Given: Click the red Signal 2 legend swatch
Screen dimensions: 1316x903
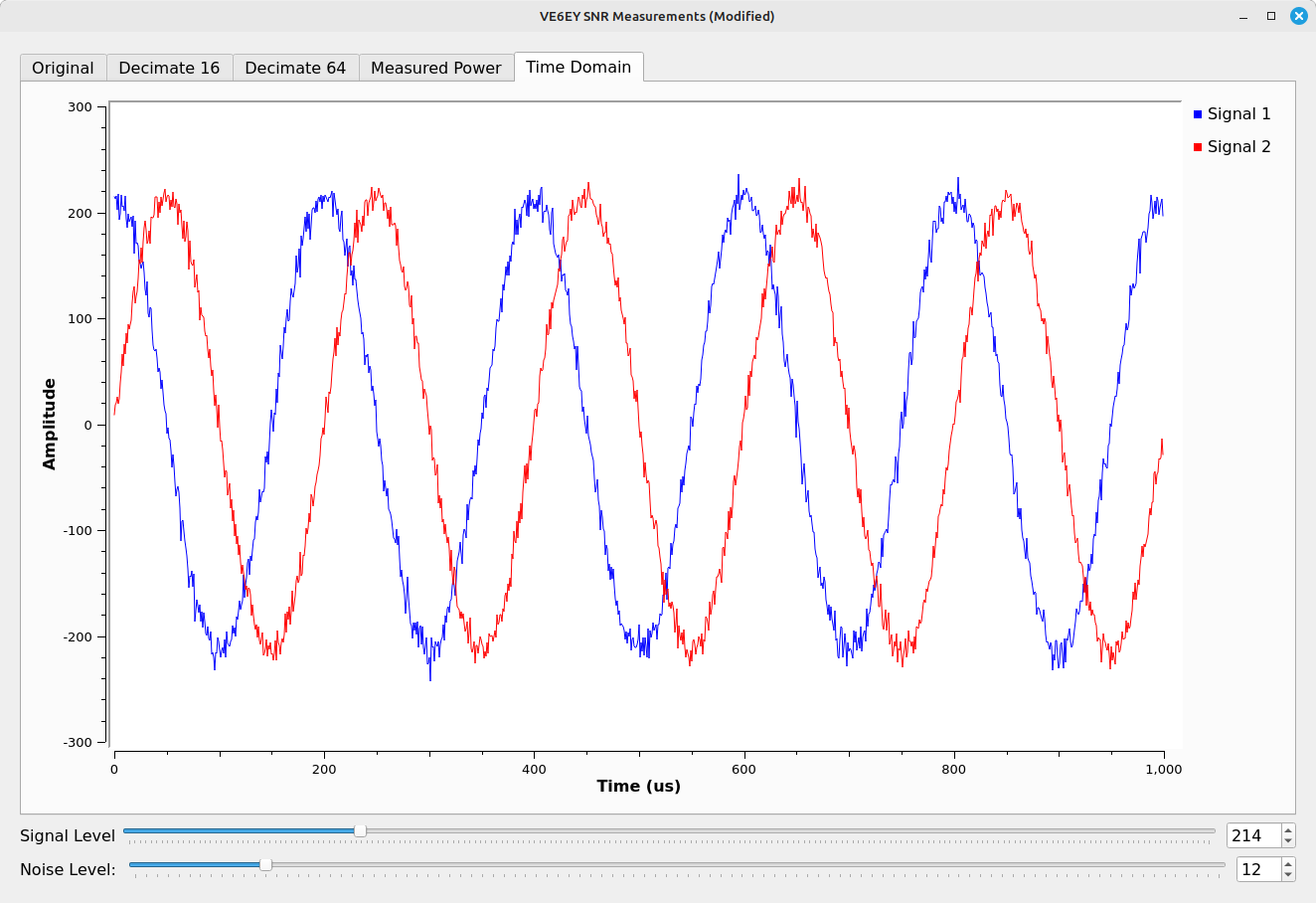Looking at the screenshot, I should tap(1198, 147).
